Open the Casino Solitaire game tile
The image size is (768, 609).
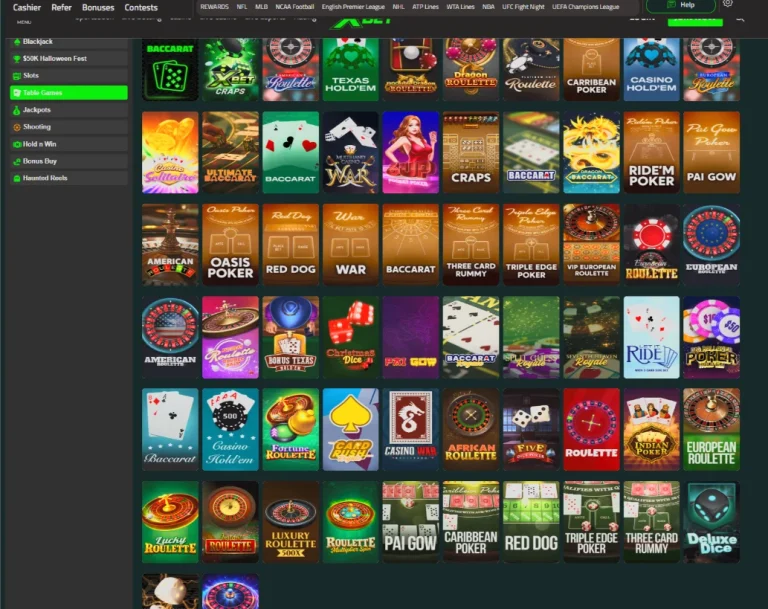tap(170, 152)
